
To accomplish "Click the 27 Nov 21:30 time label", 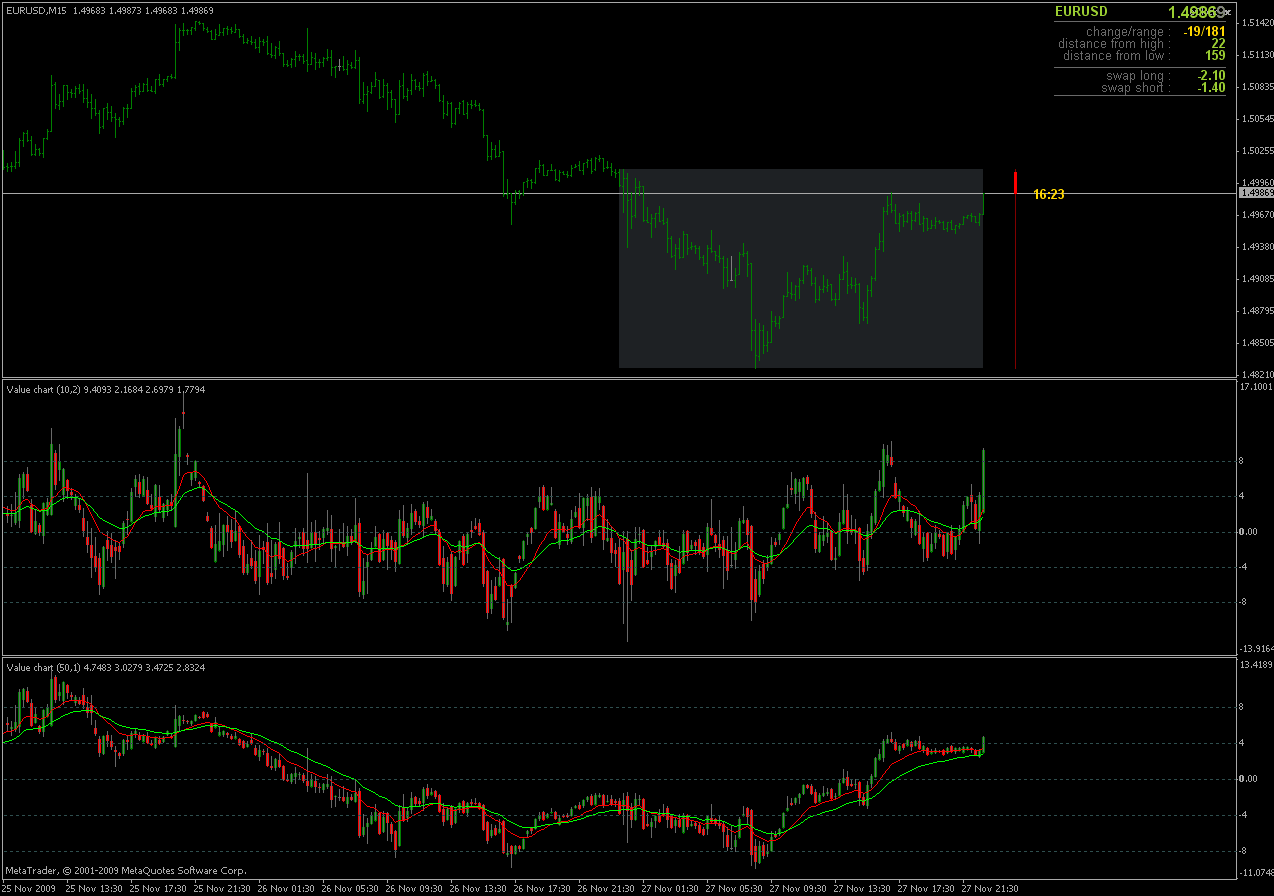I will 992,888.
